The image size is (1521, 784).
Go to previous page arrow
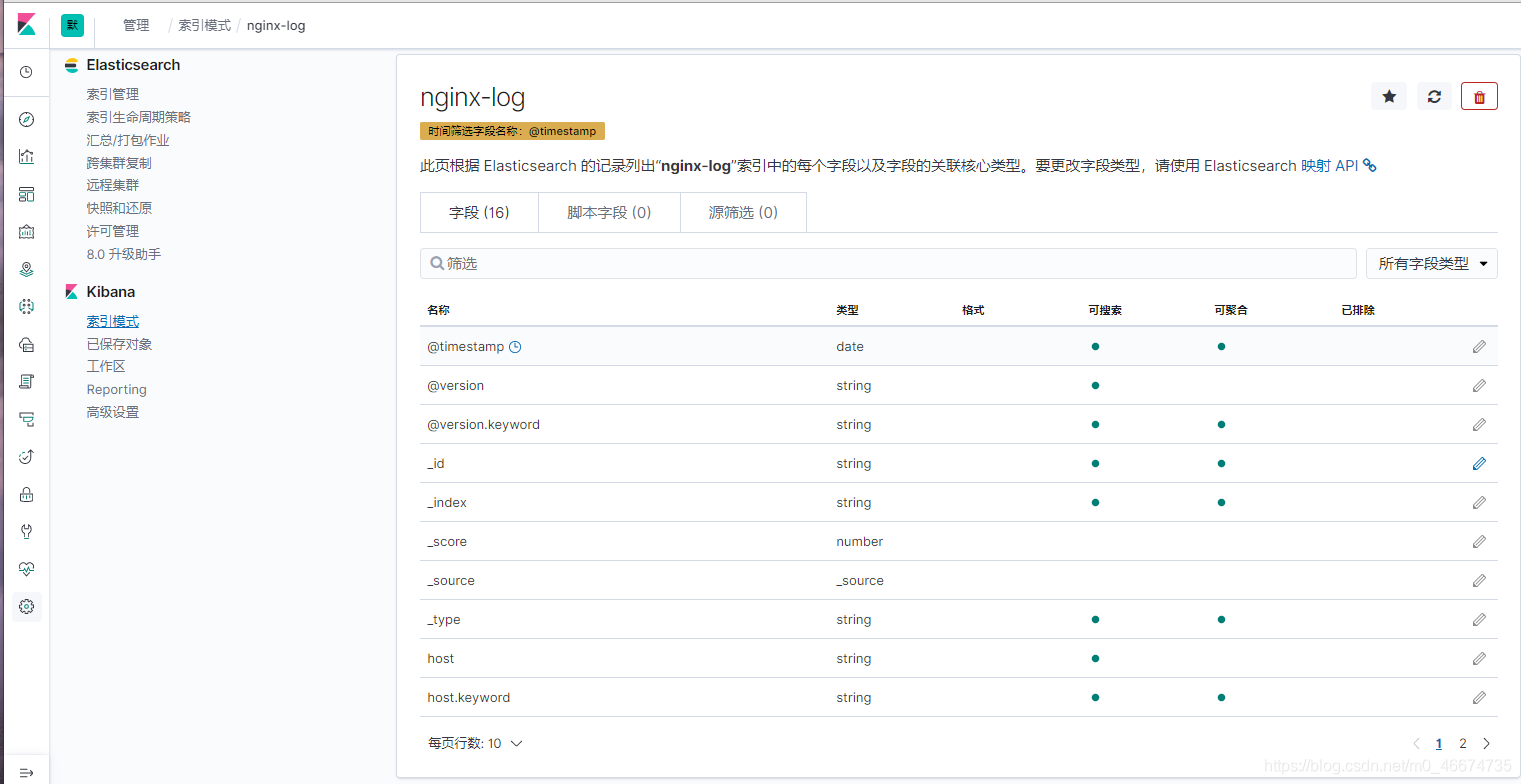(1416, 743)
